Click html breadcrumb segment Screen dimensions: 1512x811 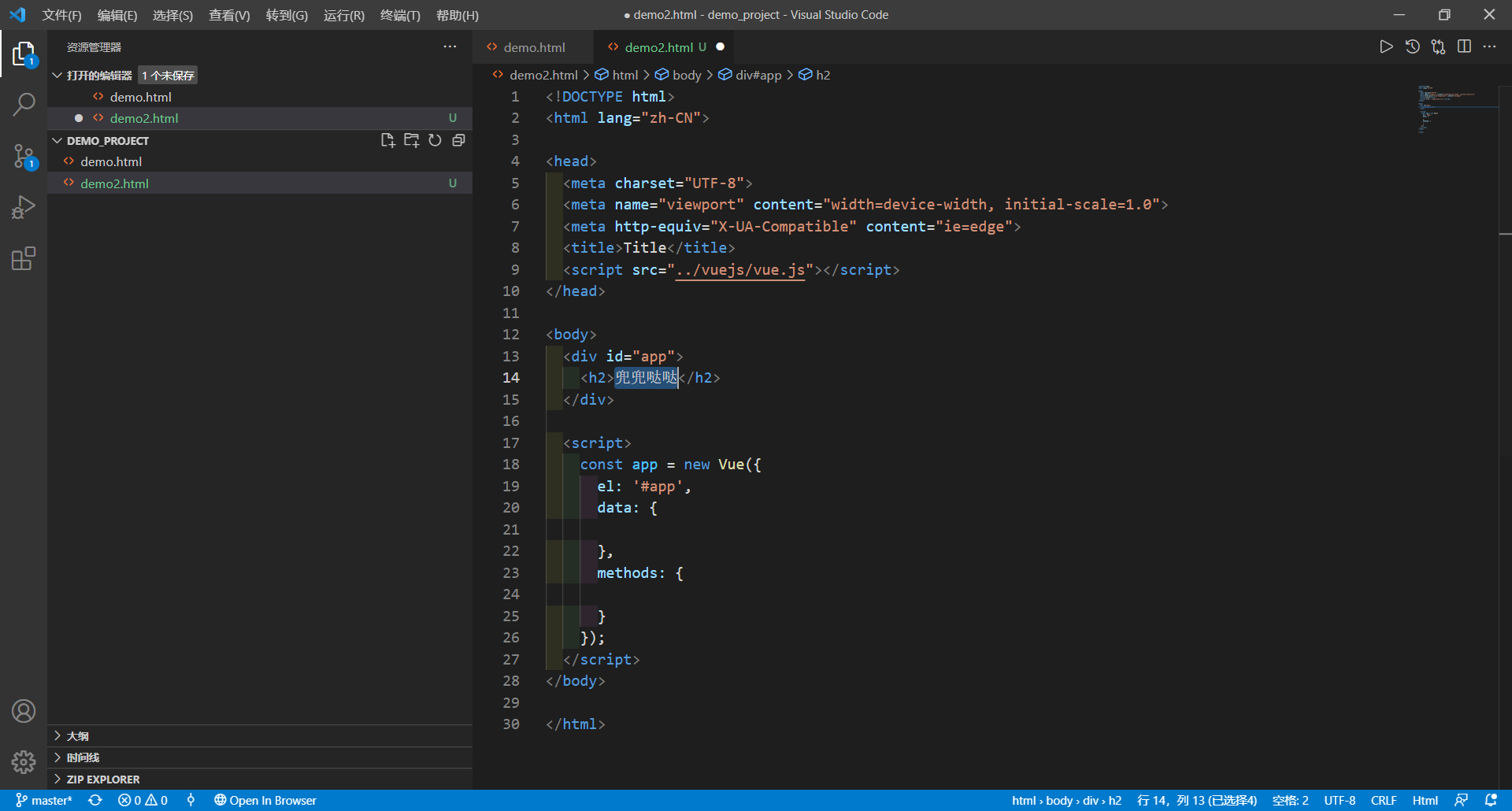pos(617,75)
